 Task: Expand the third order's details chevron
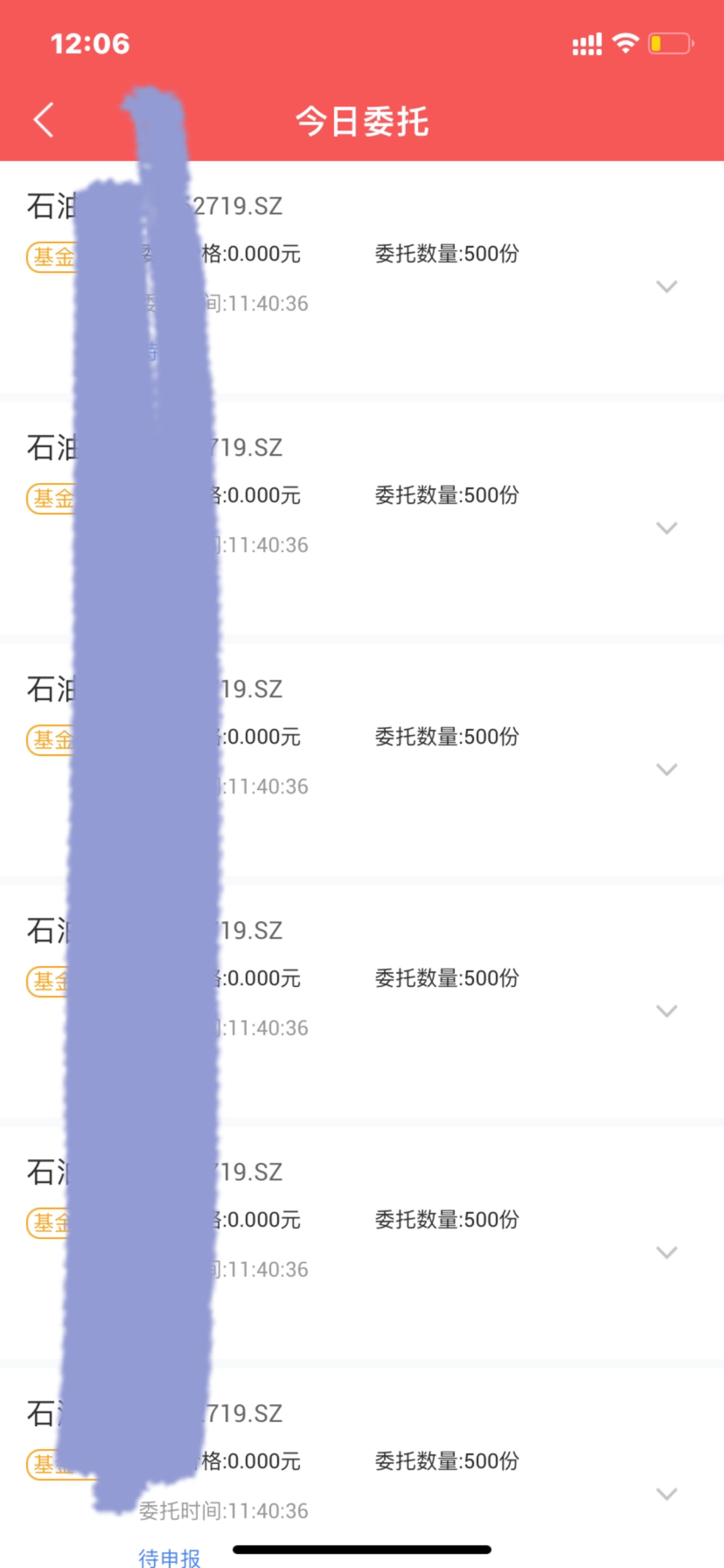(x=666, y=770)
